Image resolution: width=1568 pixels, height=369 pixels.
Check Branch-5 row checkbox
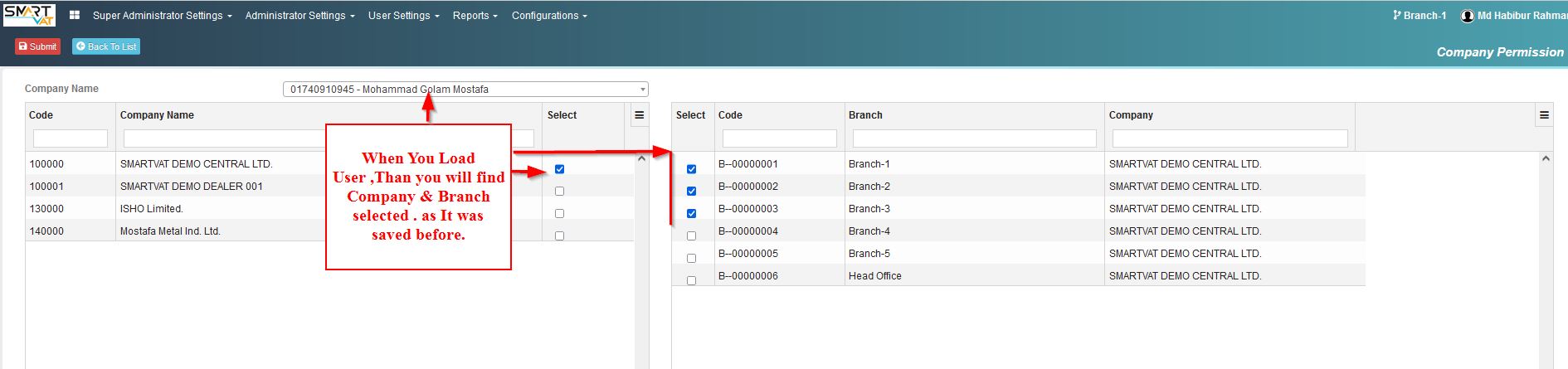click(691, 259)
